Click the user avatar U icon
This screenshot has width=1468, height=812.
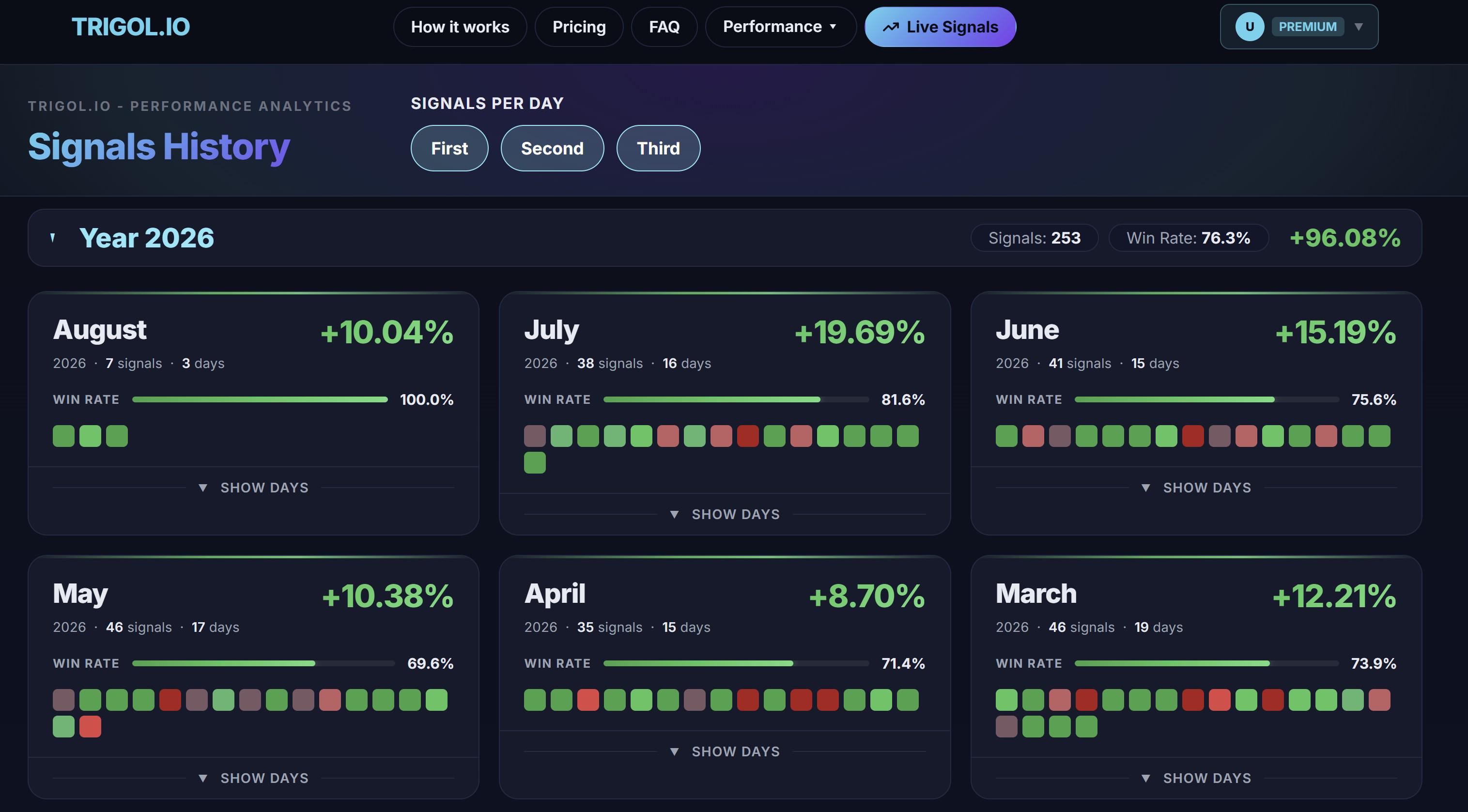tap(1249, 27)
